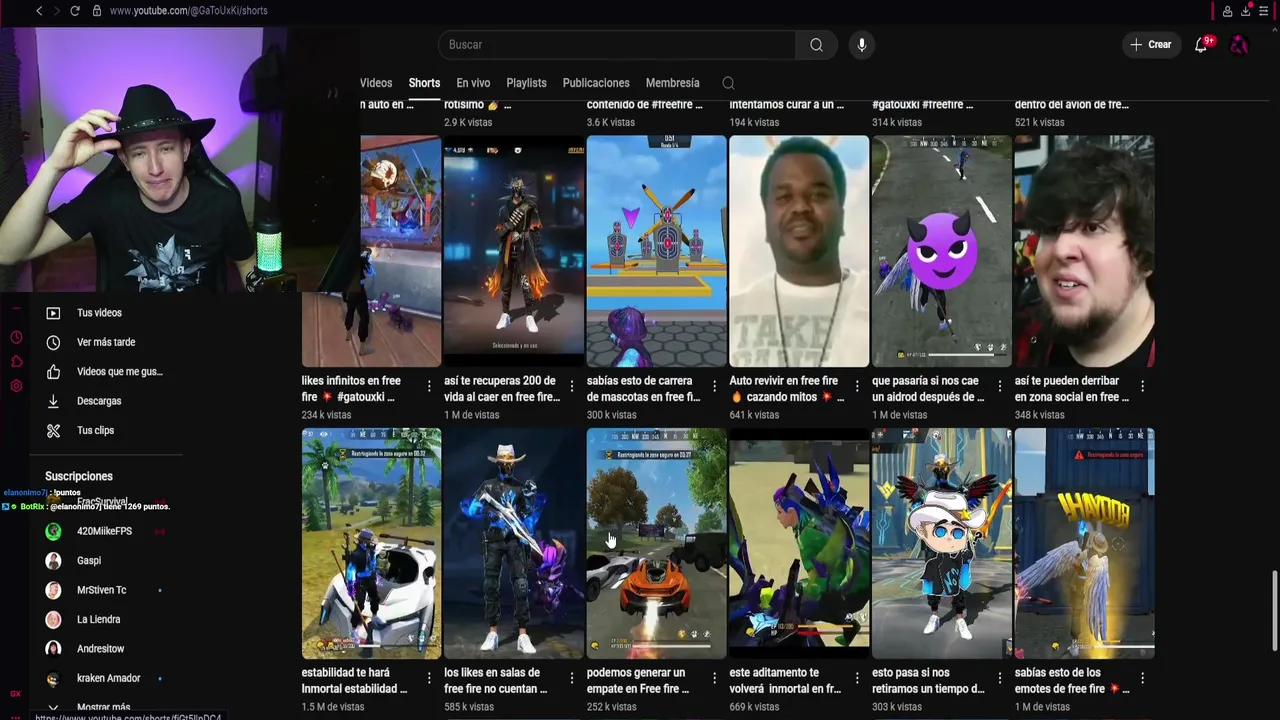Click the browser back arrow
The image size is (1280, 720).
coord(39,11)
